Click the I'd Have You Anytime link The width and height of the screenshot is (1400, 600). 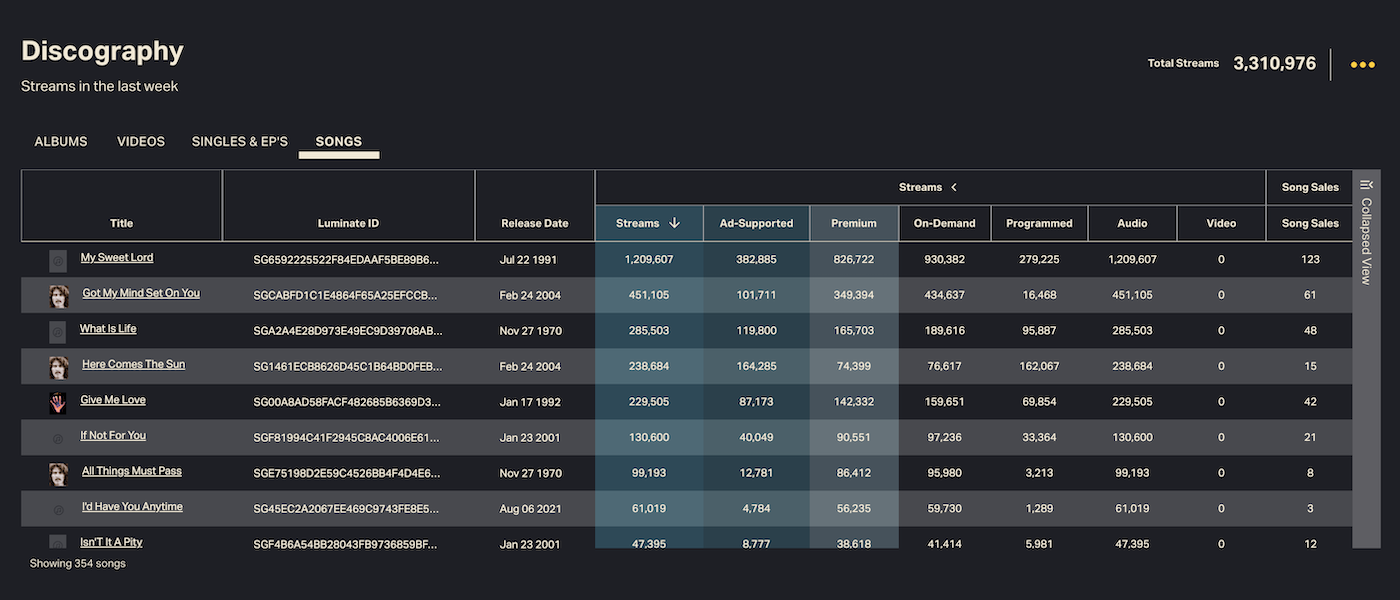[132, 507]
